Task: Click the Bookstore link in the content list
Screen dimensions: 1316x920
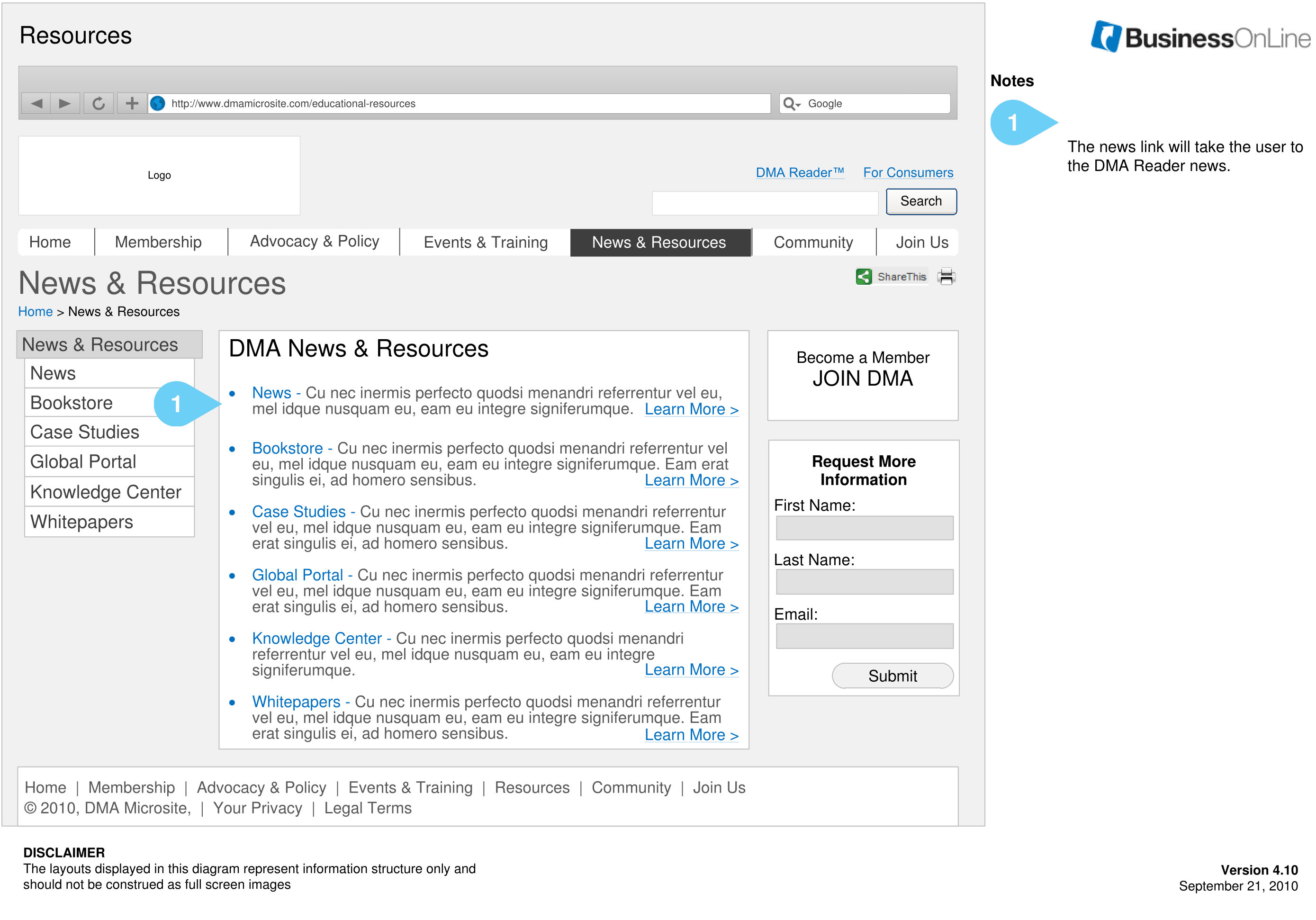Action: [x=287, y=448]
